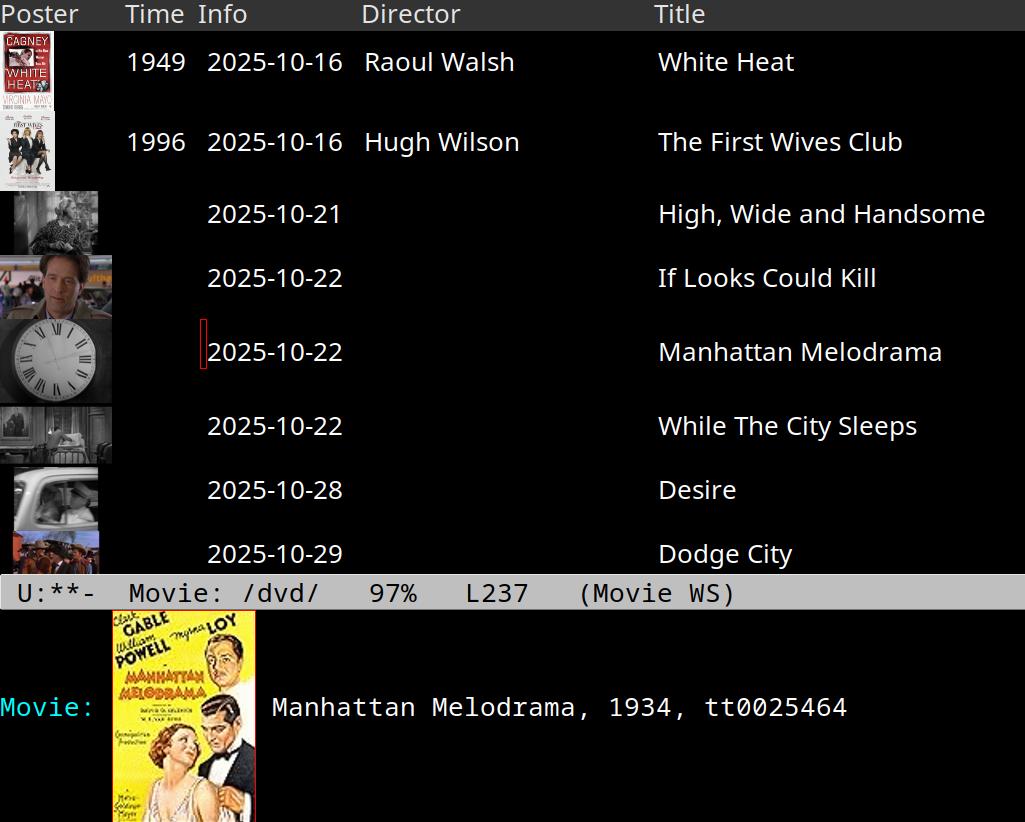Click the While The City Sleeps thumbnail

(x=55, y=434)
